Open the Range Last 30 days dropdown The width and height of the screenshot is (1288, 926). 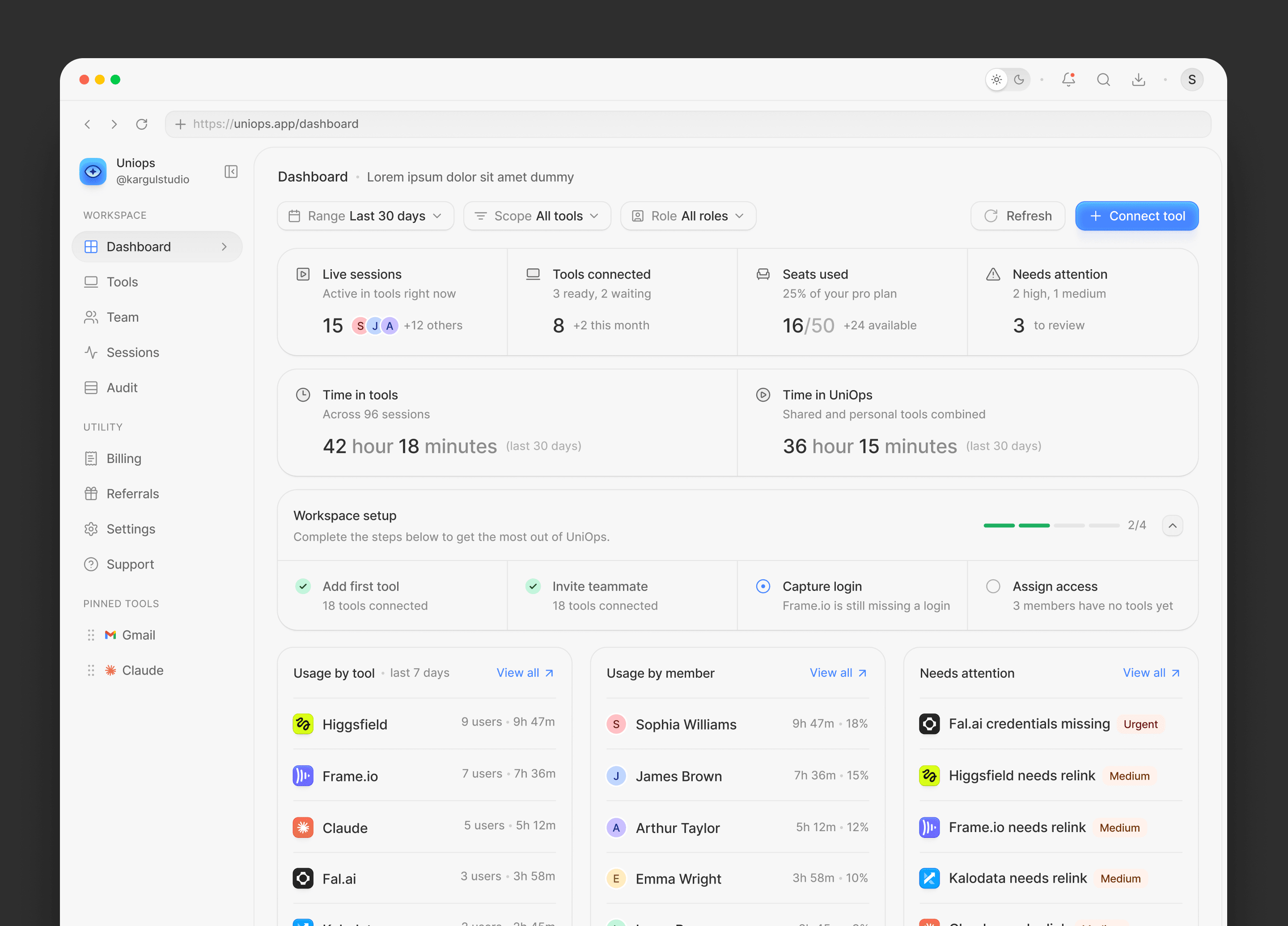(x=365, y=216)
